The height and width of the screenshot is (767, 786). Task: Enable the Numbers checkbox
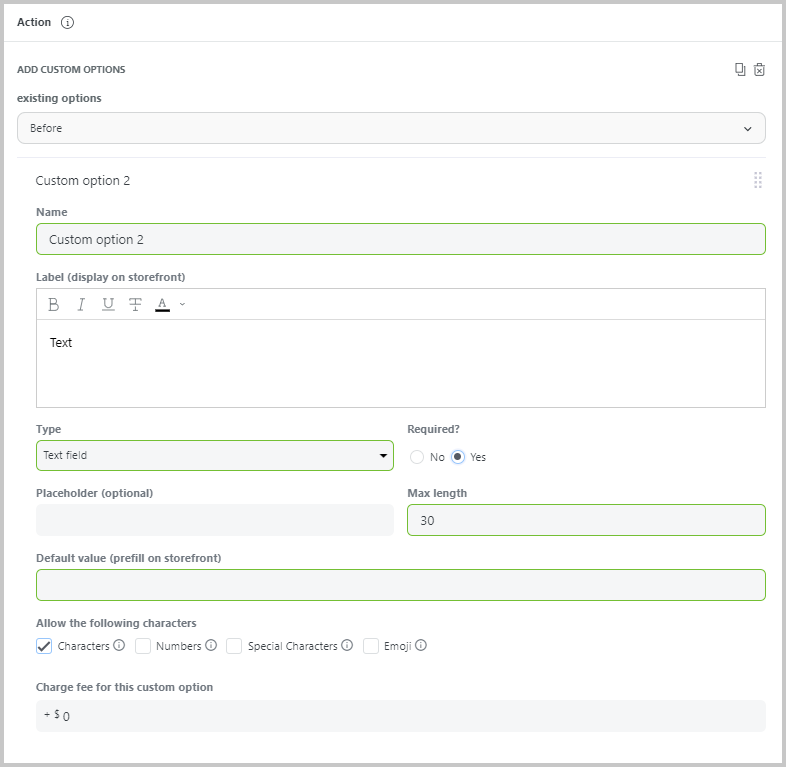(x=143, y=646)
